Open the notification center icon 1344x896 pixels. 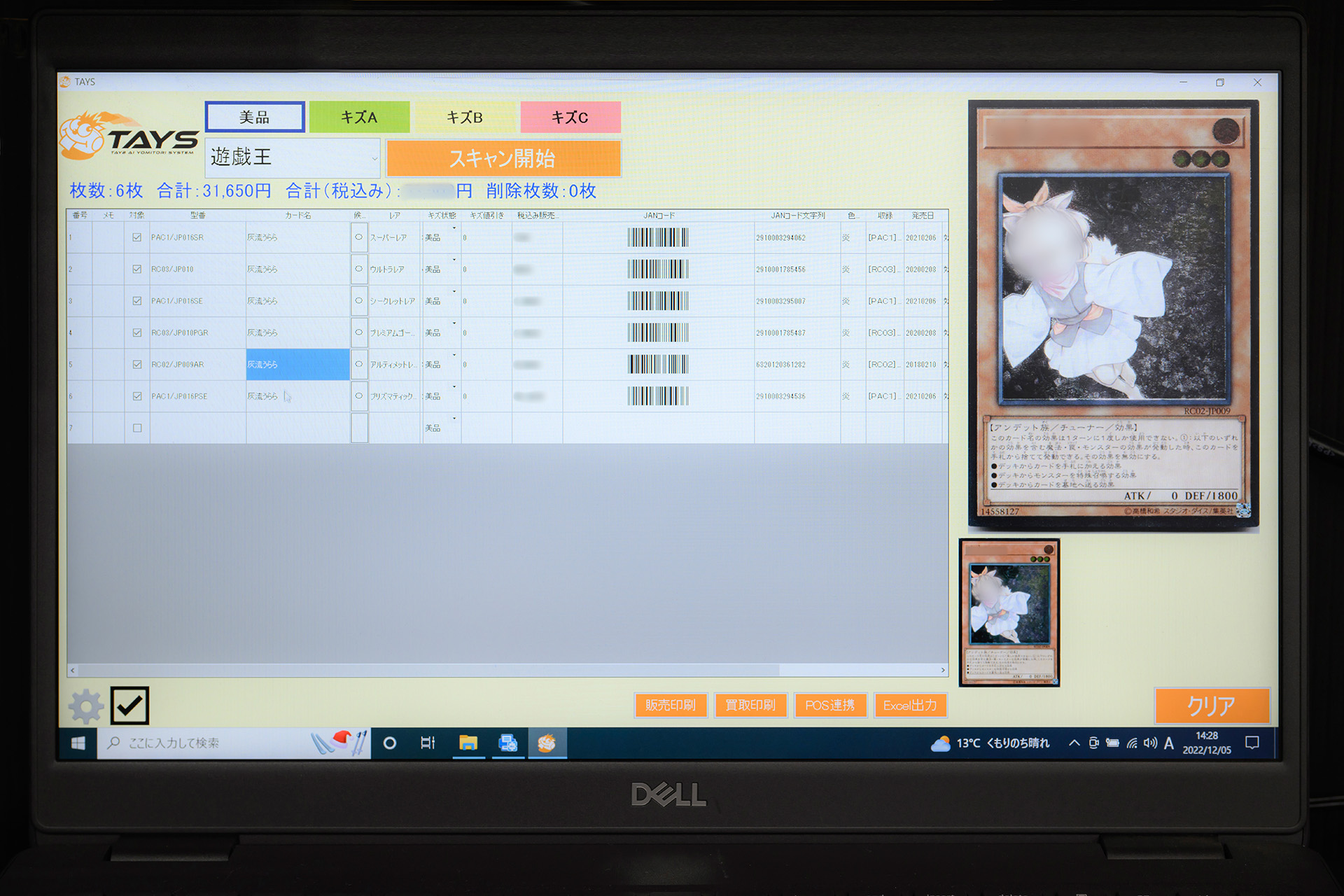click(1252, 743)
